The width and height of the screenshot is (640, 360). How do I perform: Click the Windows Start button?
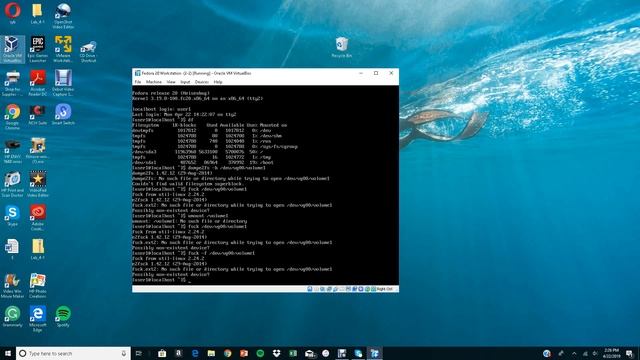8,353
